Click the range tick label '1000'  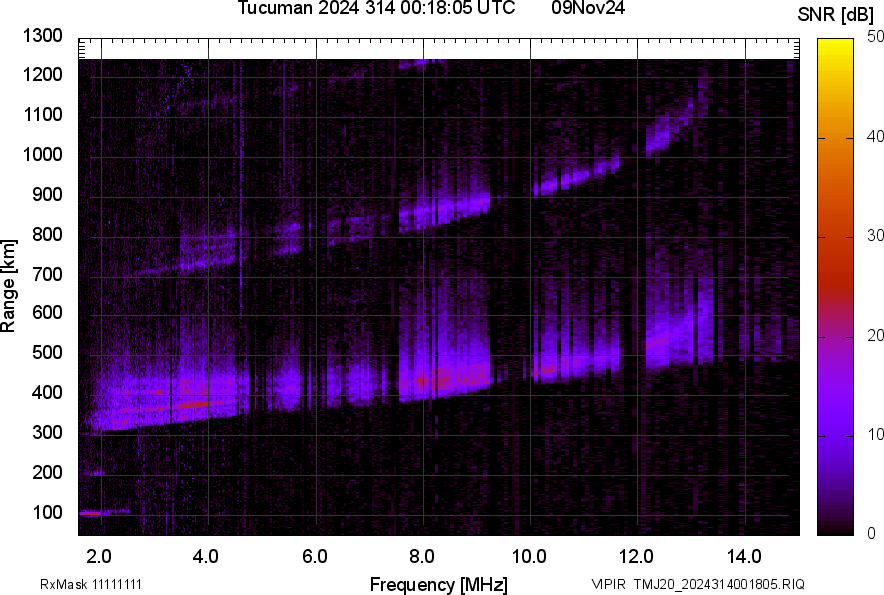click(x=42, y=154)
